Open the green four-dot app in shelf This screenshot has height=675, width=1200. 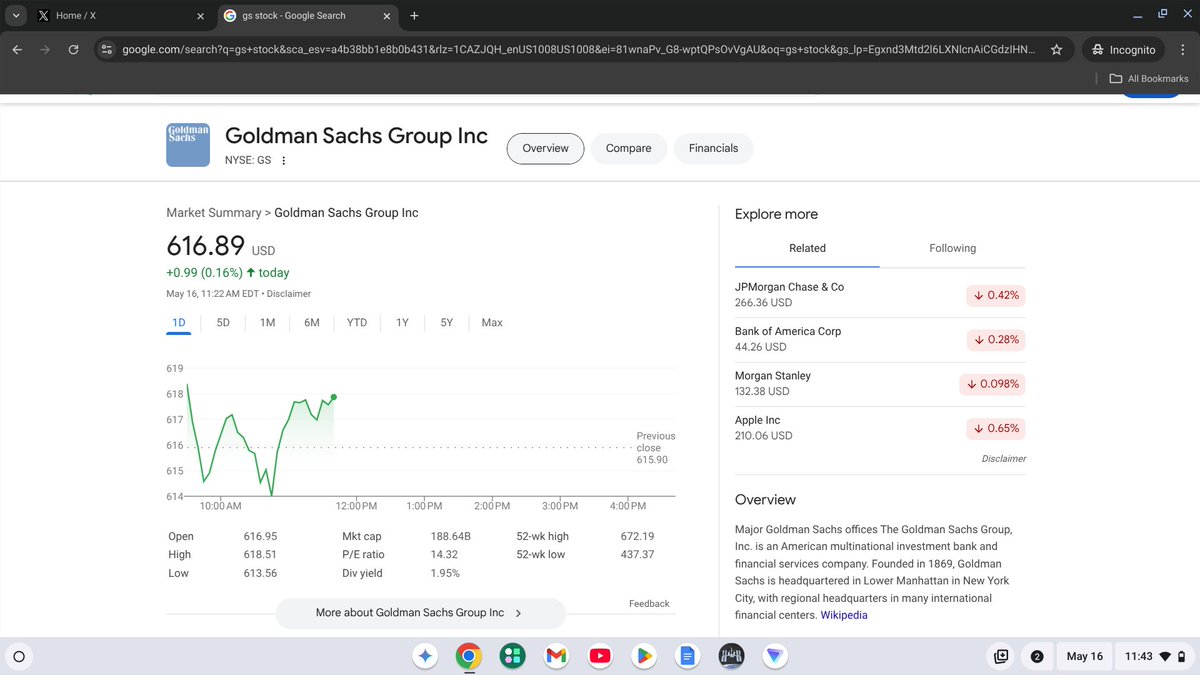point(512,656)
